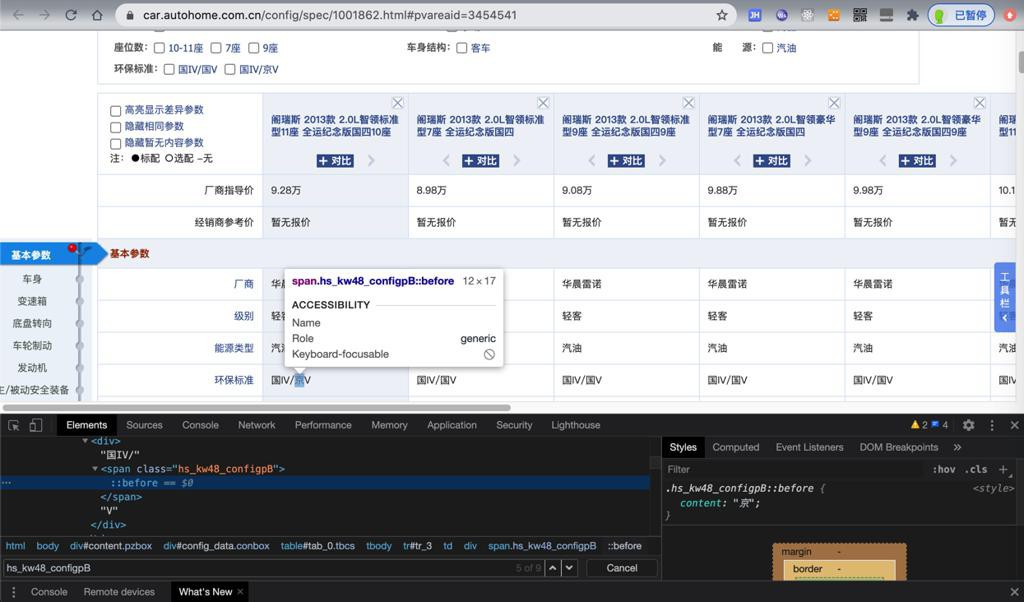Toggle the 客车 body structure filter
1024x602 pixels.
[462, 48]
